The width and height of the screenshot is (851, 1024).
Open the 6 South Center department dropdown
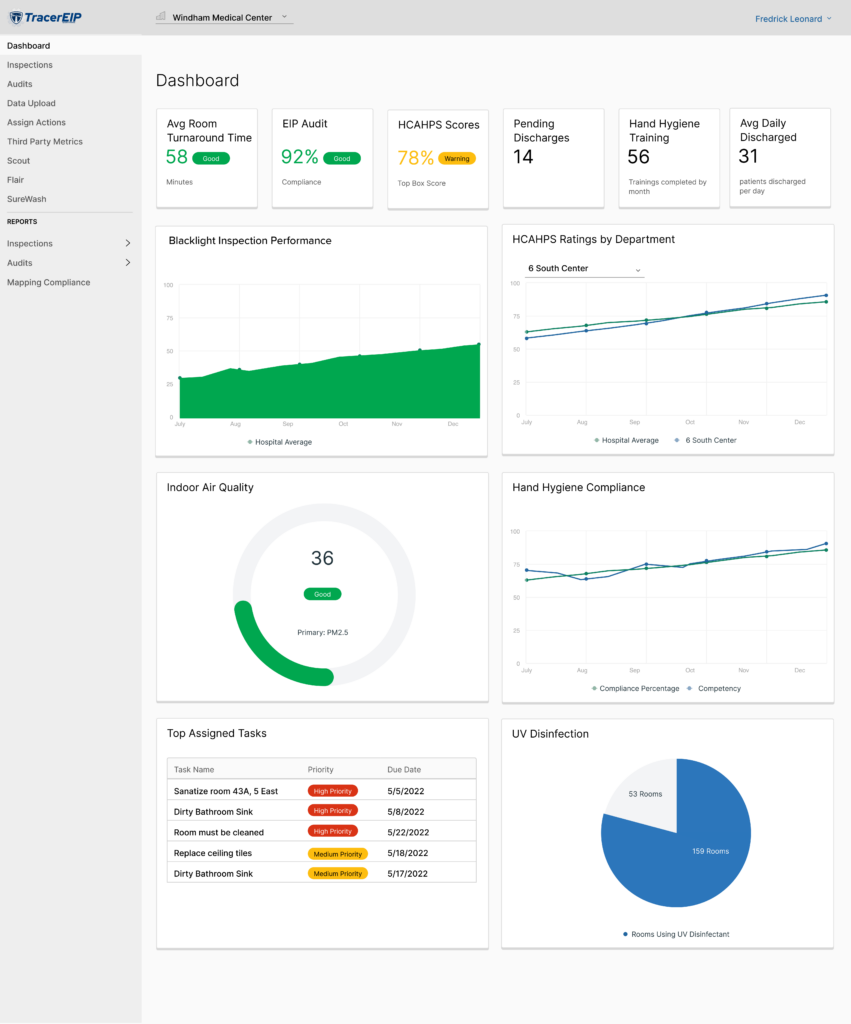click(x=585, y=269)
